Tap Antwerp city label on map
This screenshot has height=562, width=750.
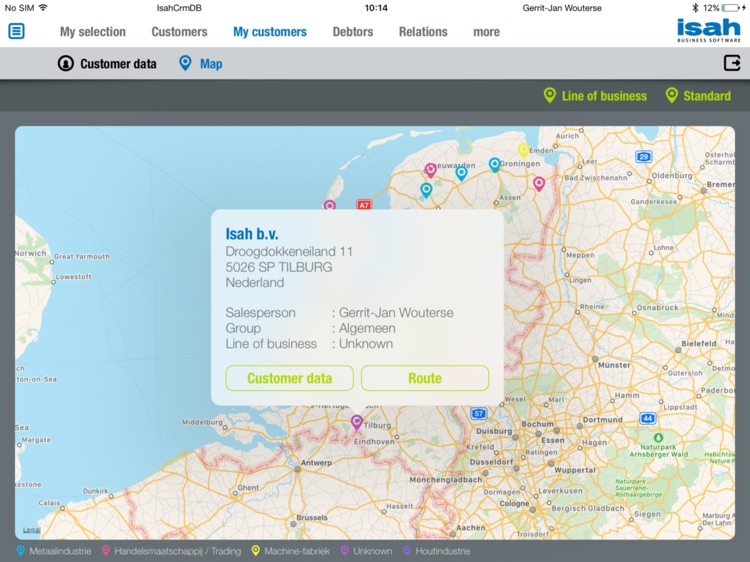316,463
